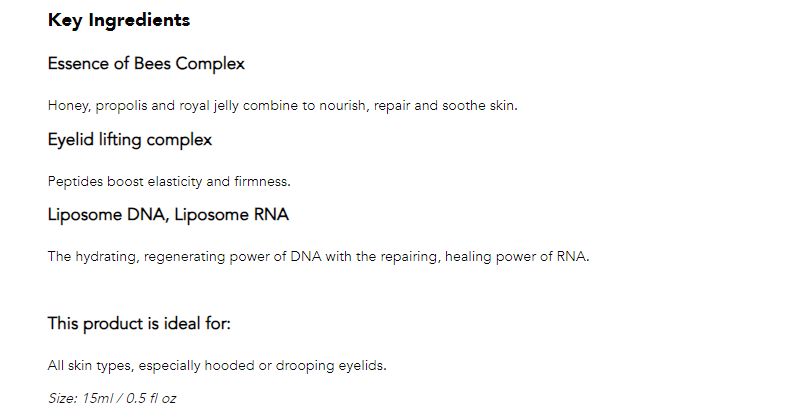Screen dimensions: 812x418
Task: Click the word 'Bees' in the subheading
Action: [x=152, y=64]
